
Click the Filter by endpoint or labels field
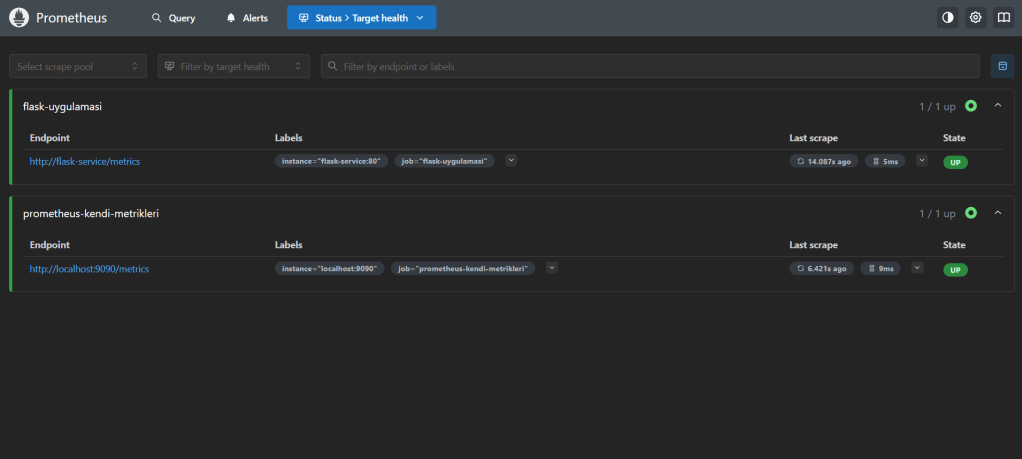650,66
